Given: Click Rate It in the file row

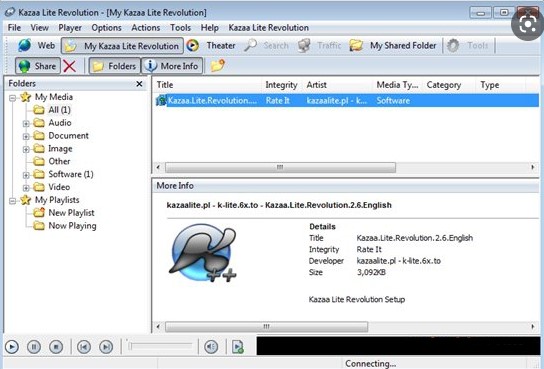Looking at the screenshot, I should tap(278, 101).
